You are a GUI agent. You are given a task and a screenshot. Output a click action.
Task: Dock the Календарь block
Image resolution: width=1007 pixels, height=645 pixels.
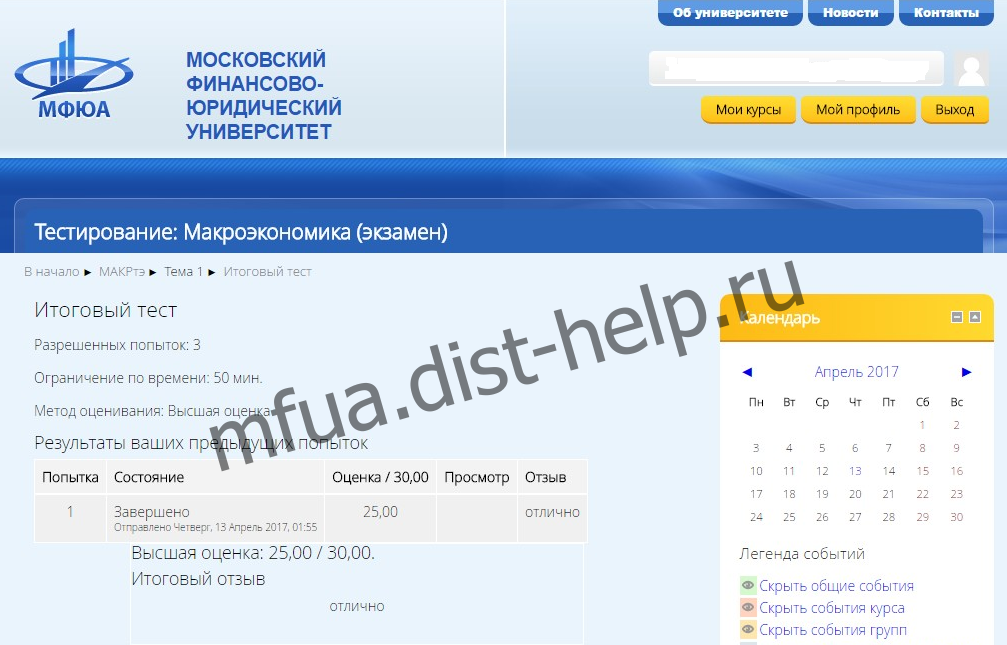975,317
